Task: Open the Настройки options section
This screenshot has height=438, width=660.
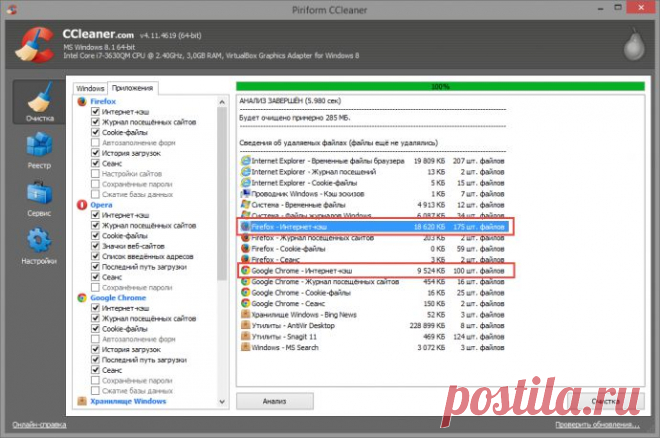Action: [39, 246]
